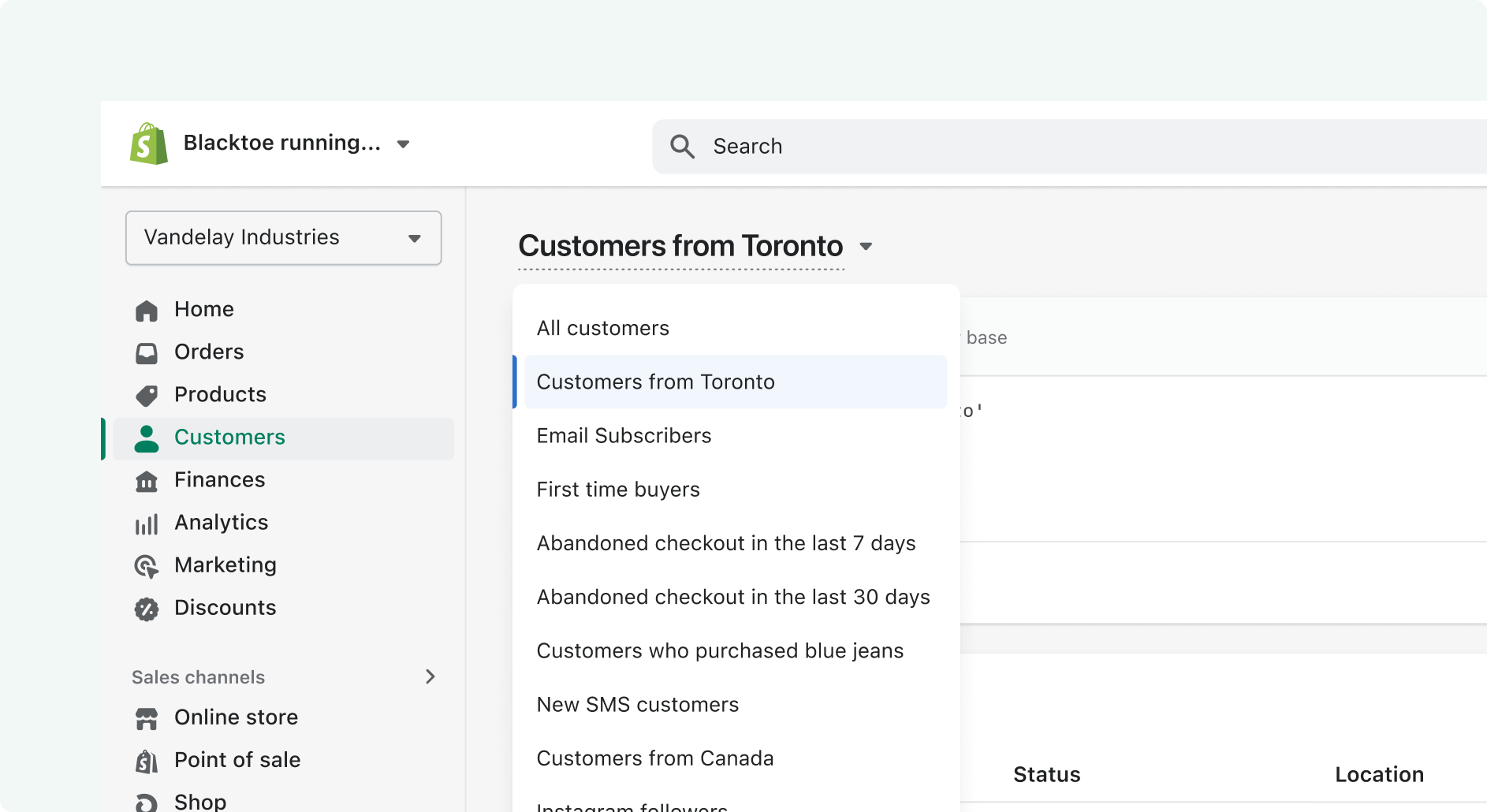Click the Marketing target icon
Image resolution: width=1487 pixels, height=812 pixels.
coord(147,566)
